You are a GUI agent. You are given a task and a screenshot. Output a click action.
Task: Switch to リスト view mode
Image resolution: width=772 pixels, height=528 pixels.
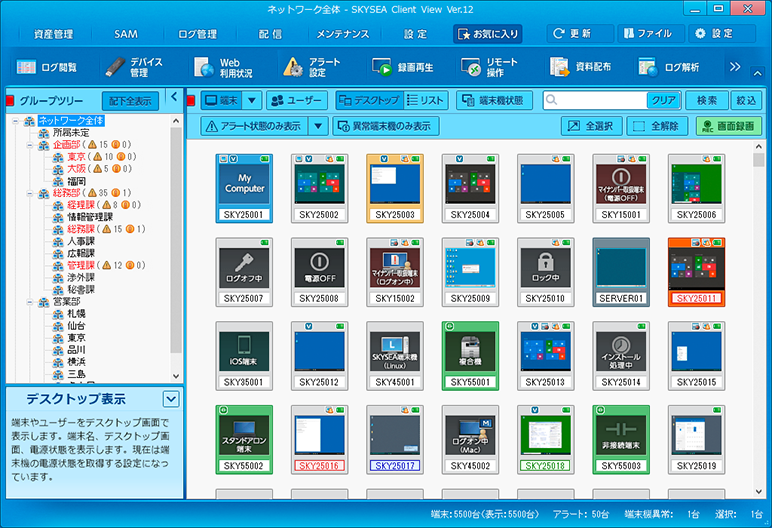point(427,100)
